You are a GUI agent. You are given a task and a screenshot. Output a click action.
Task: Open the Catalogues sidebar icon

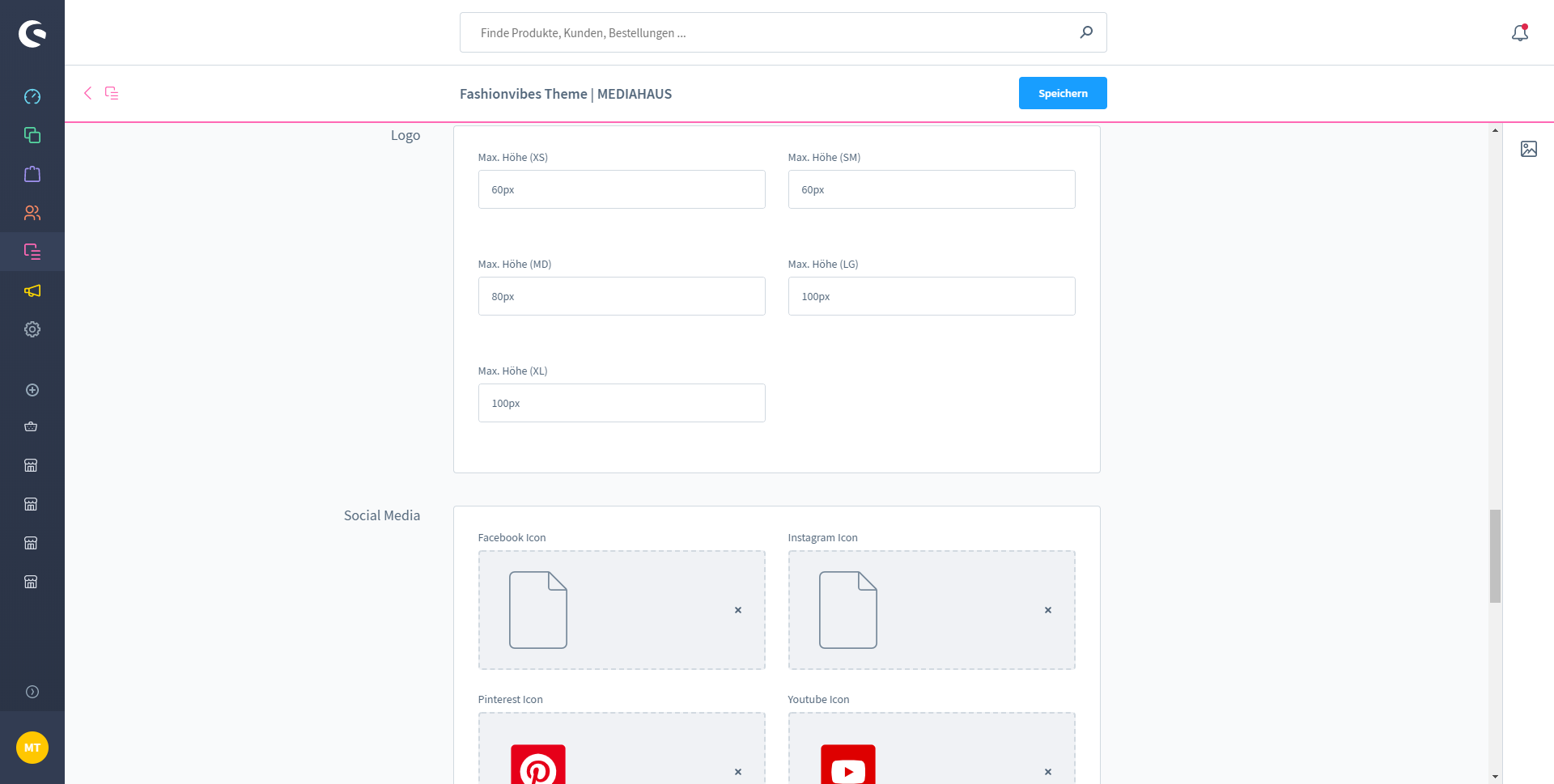click(32, 135)
